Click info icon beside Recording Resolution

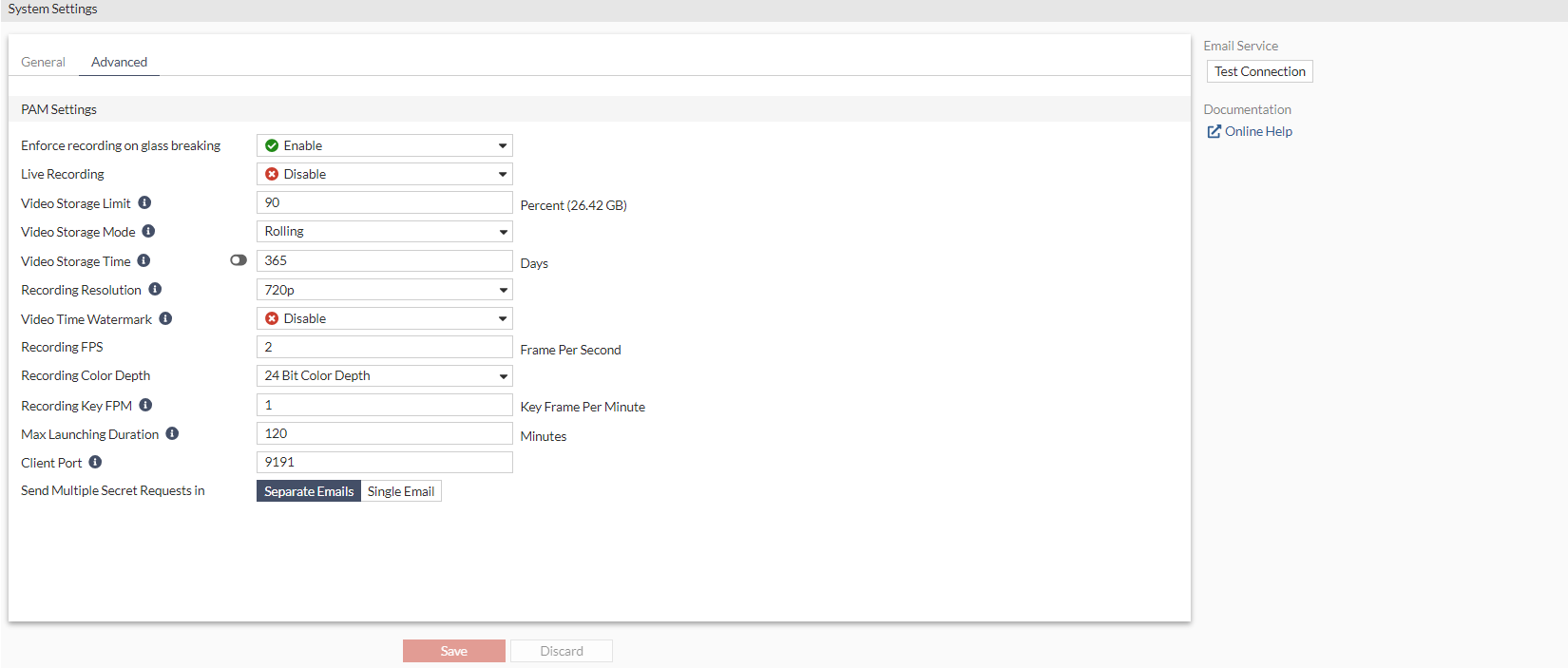(155, 289)
